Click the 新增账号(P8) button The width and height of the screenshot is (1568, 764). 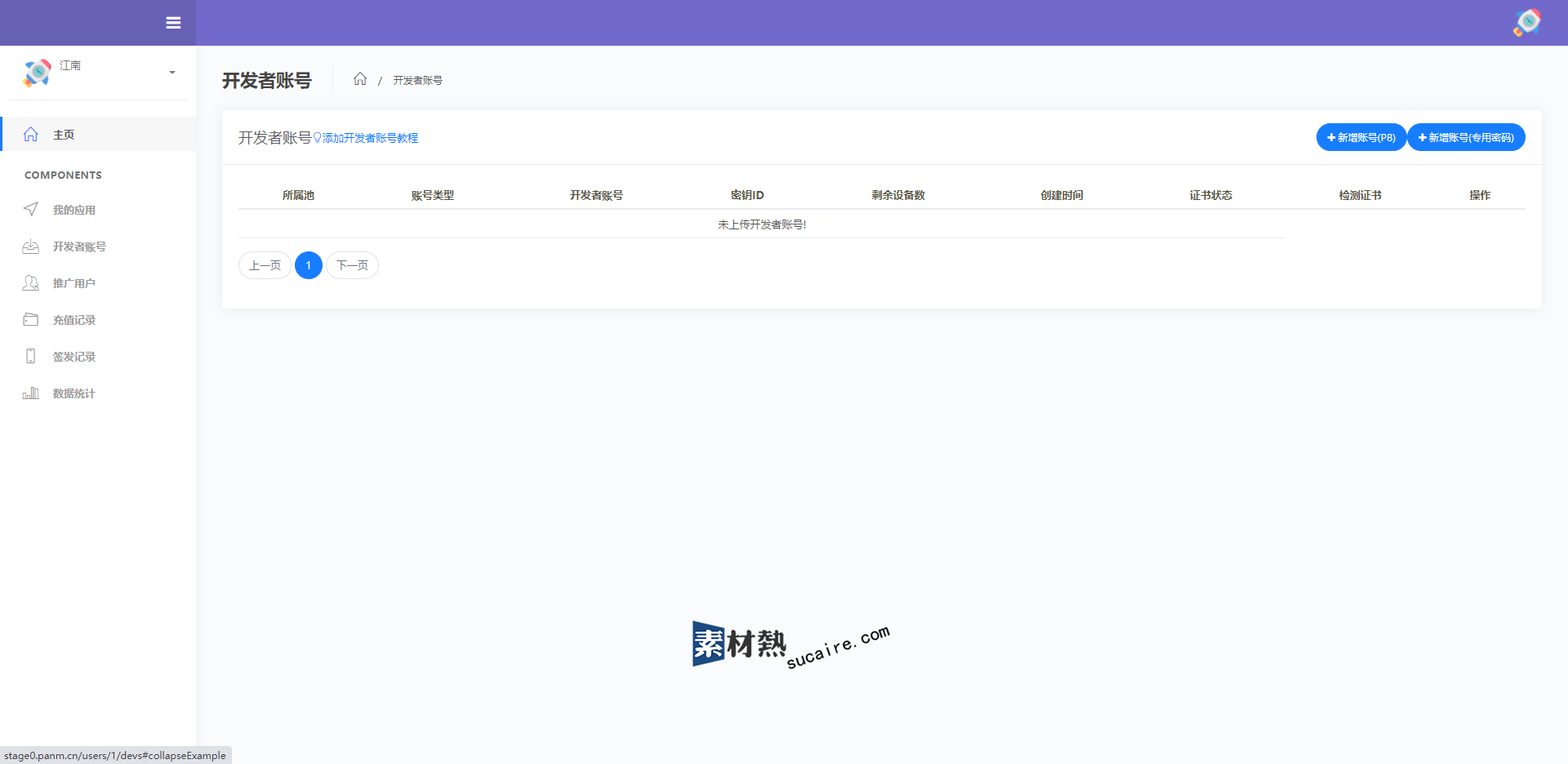(x=1361, y=137)
